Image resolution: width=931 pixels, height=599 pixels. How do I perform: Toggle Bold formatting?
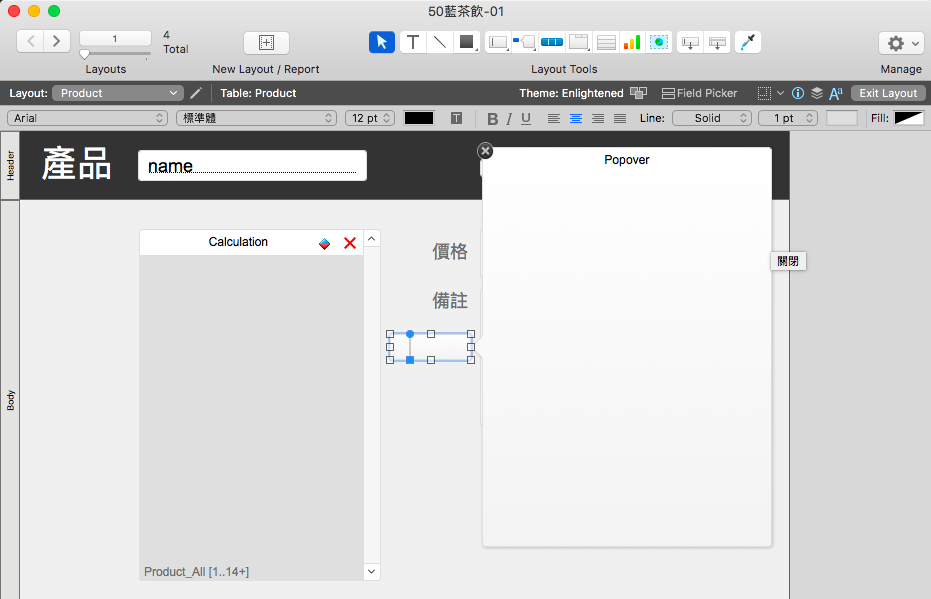(x=492, y=119)
